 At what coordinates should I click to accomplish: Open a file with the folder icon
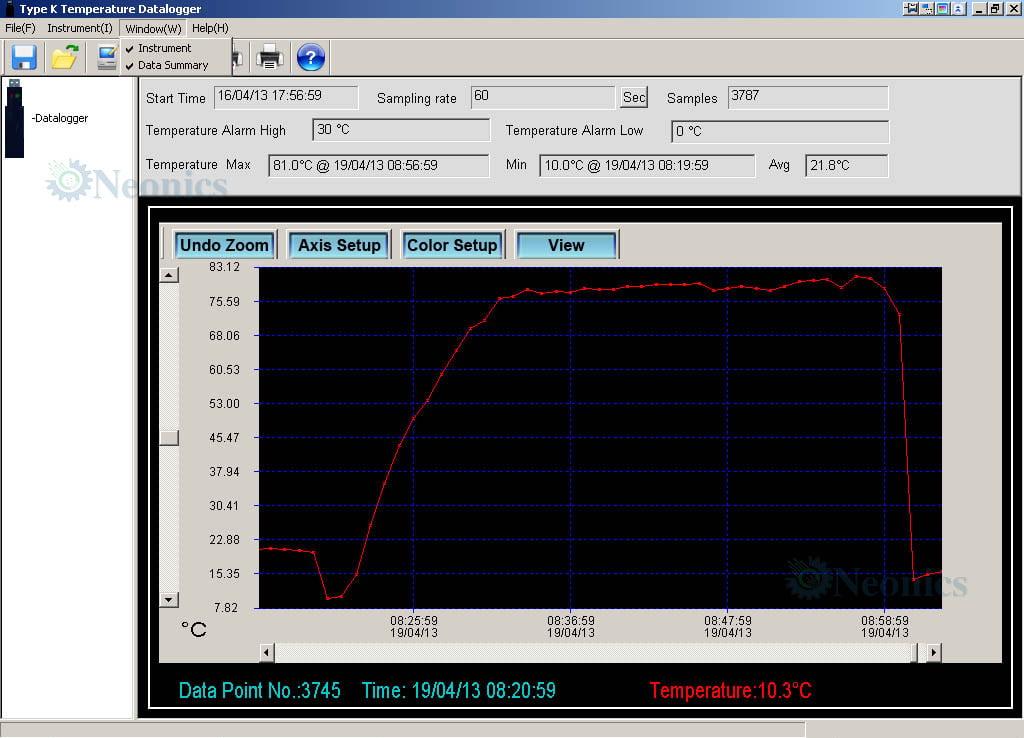pyautogui.click(x=65, y=57)
